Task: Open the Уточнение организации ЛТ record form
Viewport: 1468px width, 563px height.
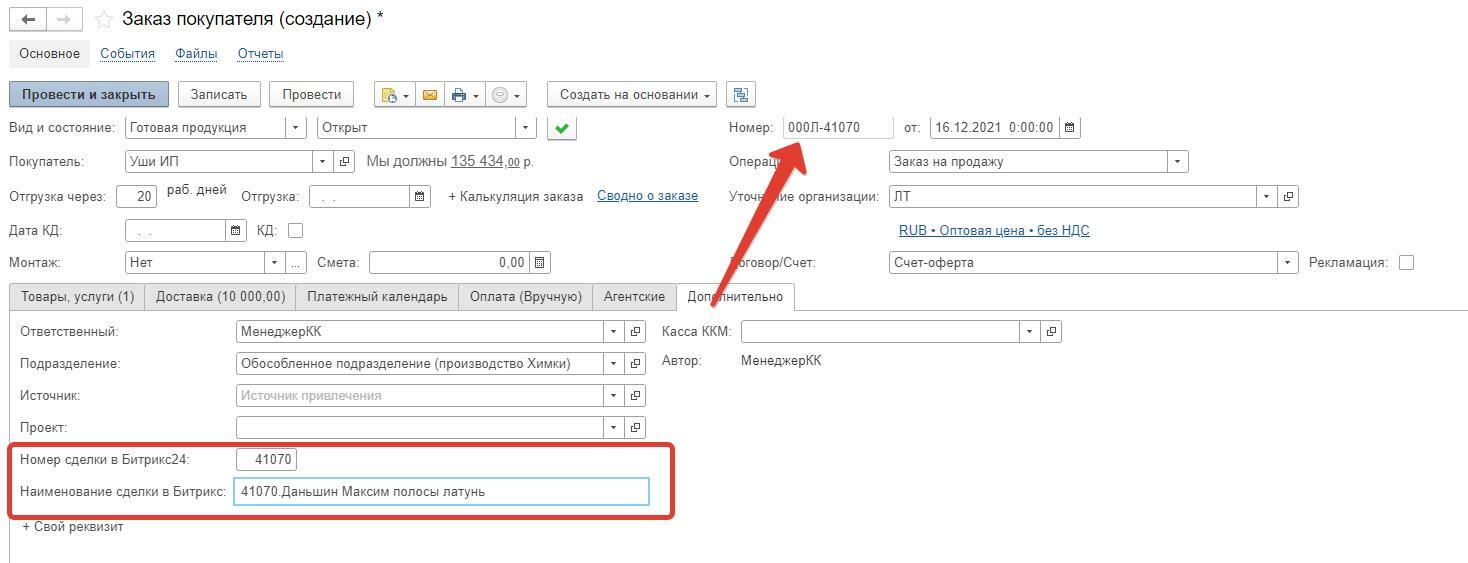Action: point(1288,197)
